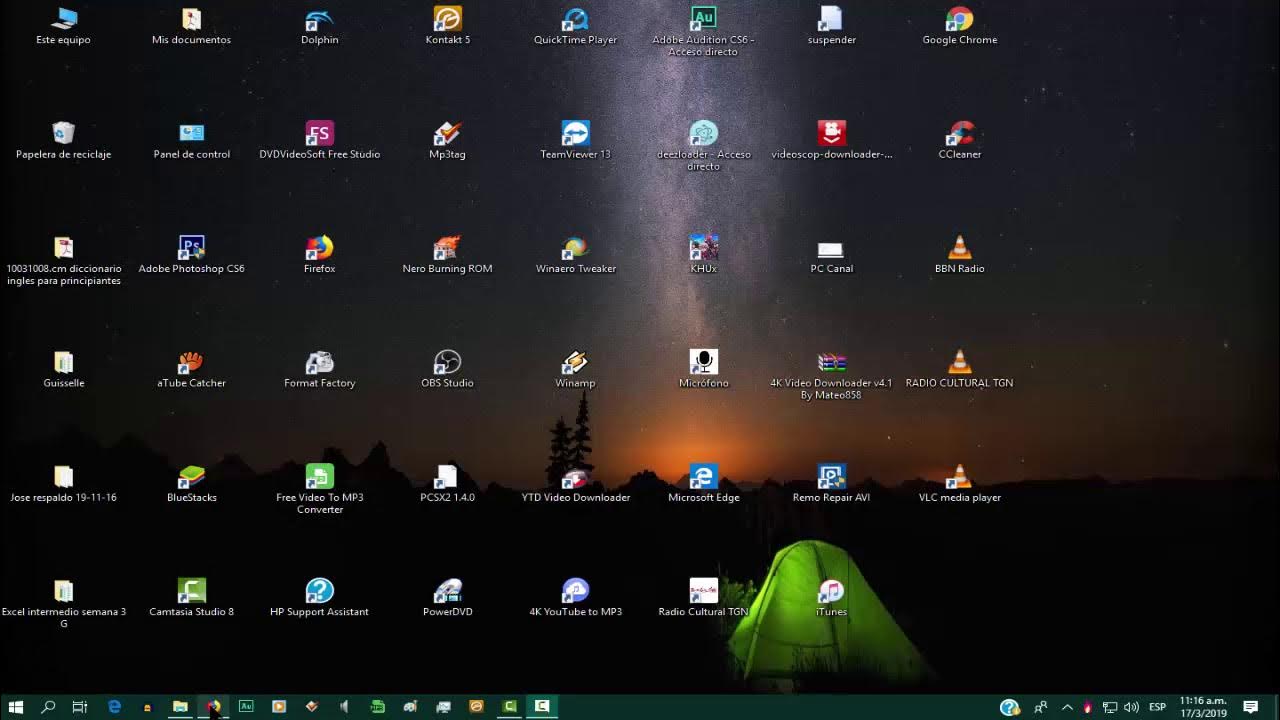Select the CCleaner desktop icon
The width and height of the screenshot is (1280, 720).
[x=959, y=141]
